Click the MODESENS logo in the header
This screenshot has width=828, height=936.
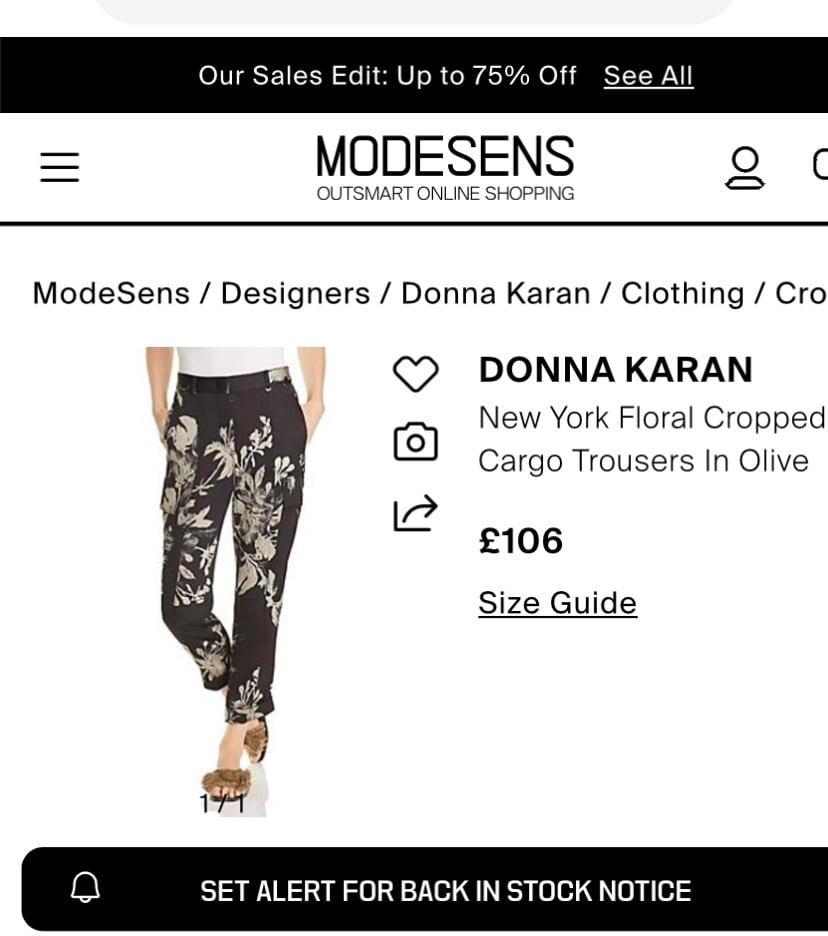(445, 168)
